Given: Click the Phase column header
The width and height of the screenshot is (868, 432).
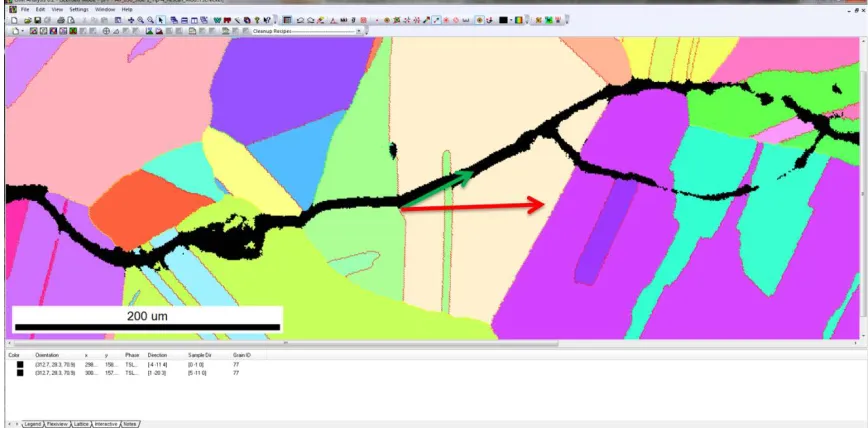Looking at the screenshot, I should pos(132,354).
